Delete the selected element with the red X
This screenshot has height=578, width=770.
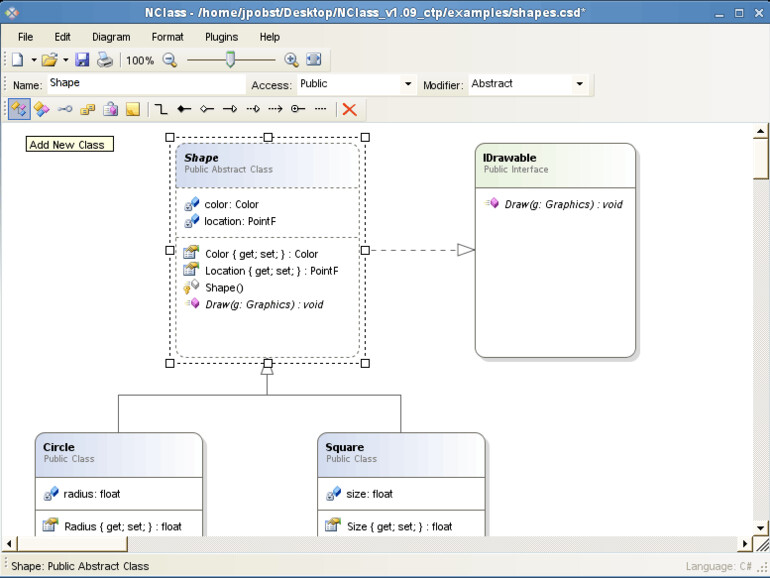click(349, 109)
